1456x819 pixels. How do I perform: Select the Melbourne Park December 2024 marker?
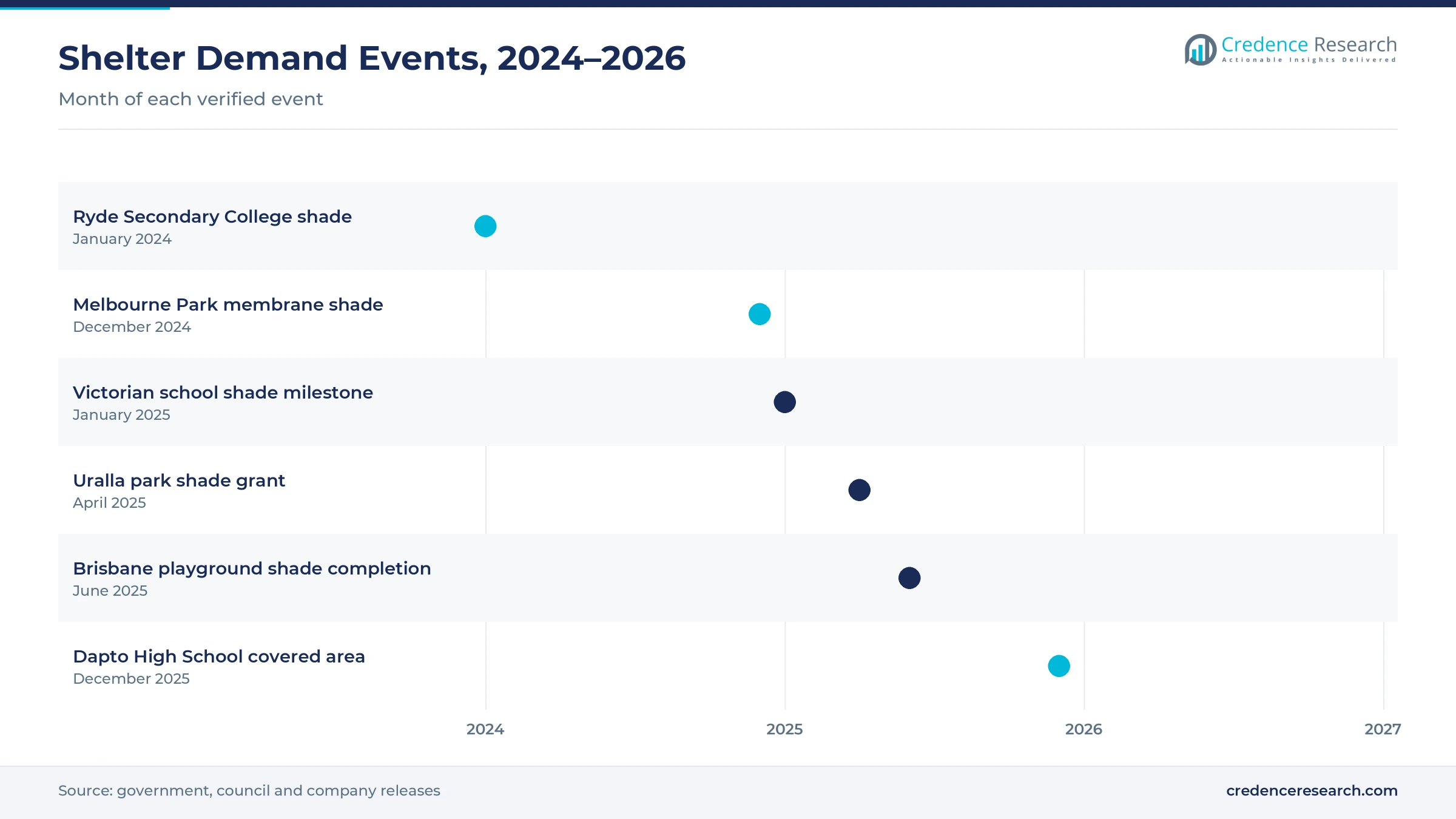[760, 314]
